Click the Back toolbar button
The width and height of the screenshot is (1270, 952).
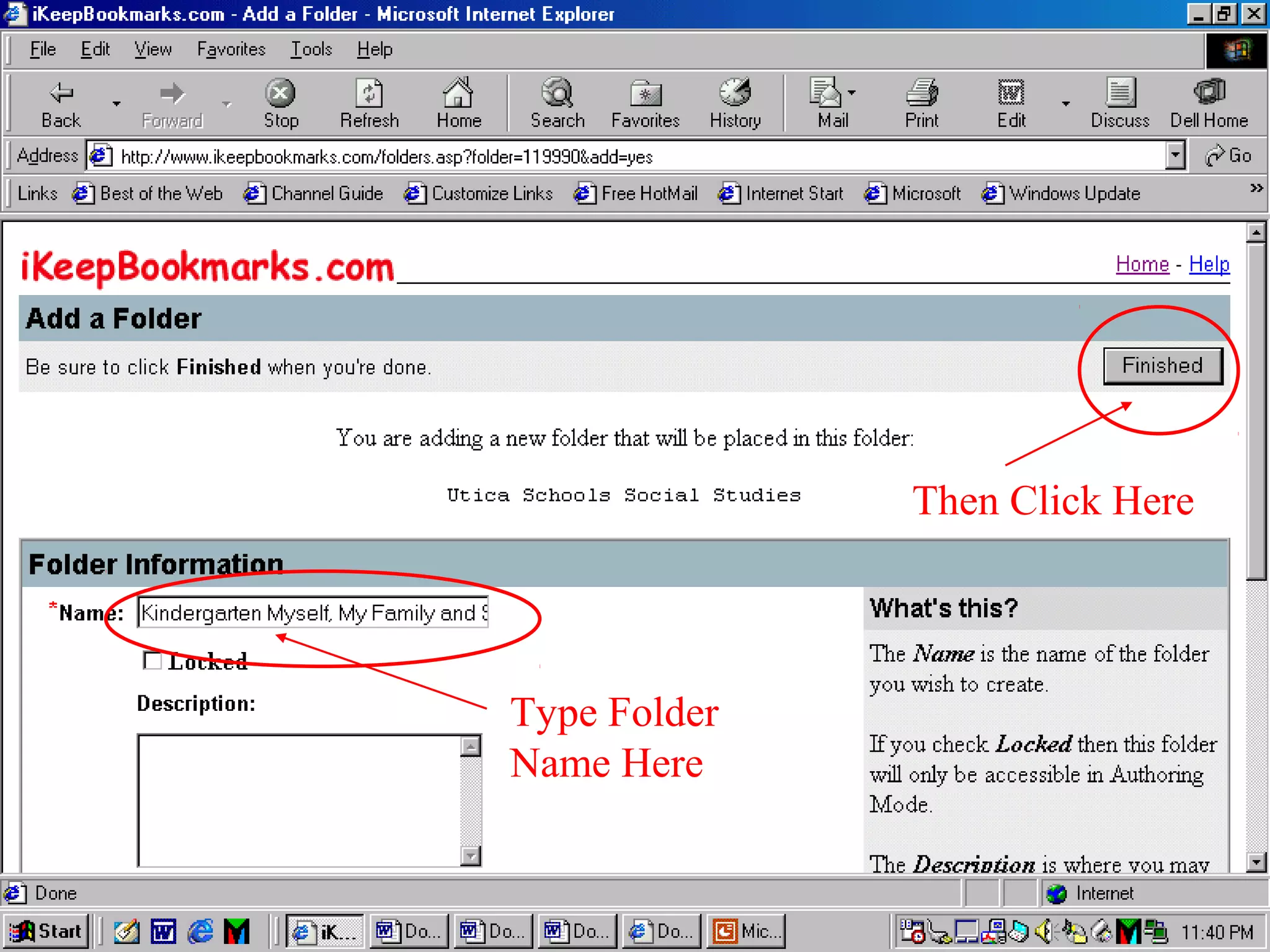point(61,104)
